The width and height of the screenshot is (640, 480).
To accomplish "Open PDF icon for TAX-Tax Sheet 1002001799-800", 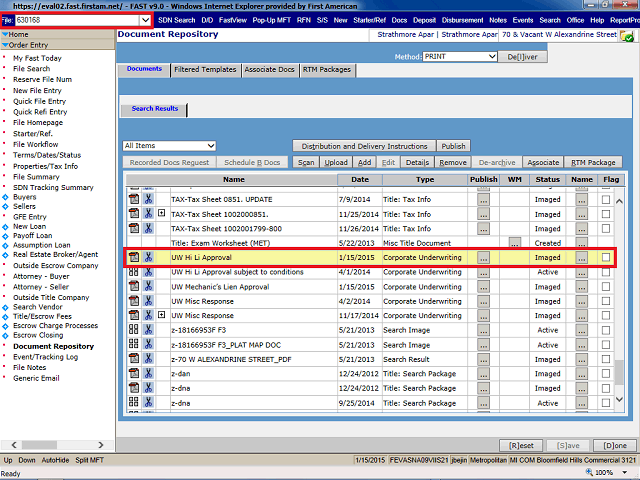I will 134,228.
